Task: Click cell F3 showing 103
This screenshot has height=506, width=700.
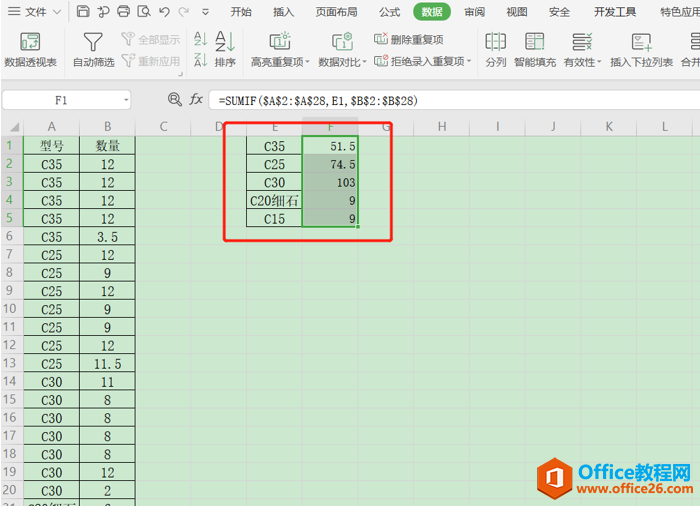Action: coord(330,182)
